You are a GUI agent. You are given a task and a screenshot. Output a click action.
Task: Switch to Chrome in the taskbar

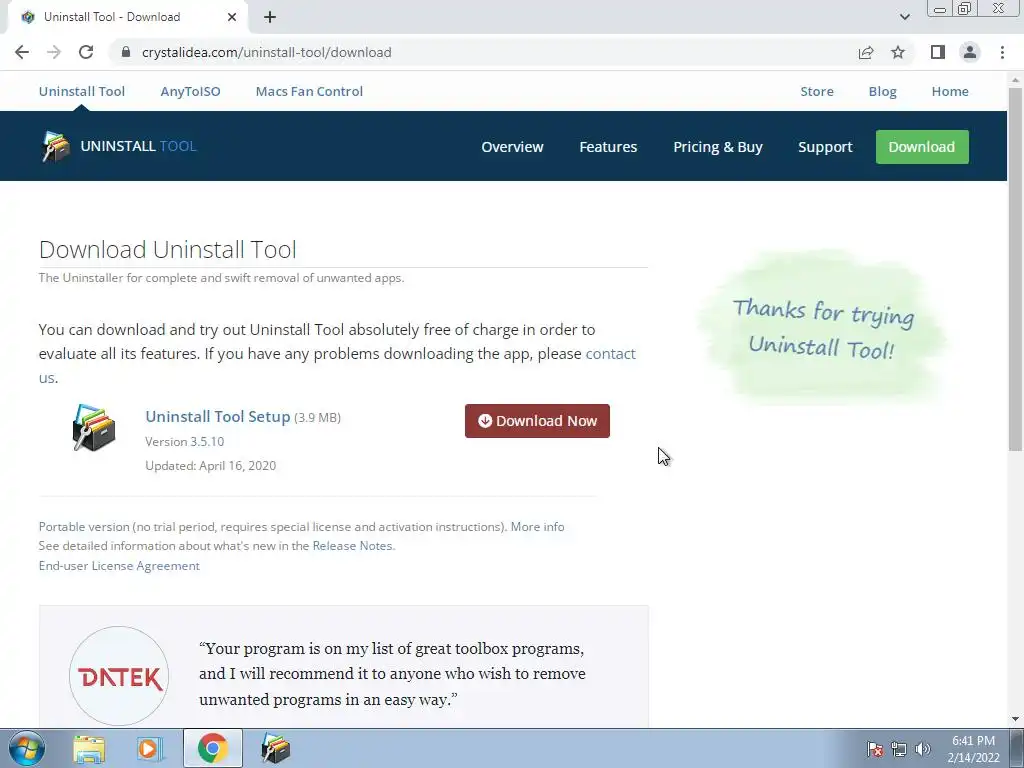(x=212, y=748)
